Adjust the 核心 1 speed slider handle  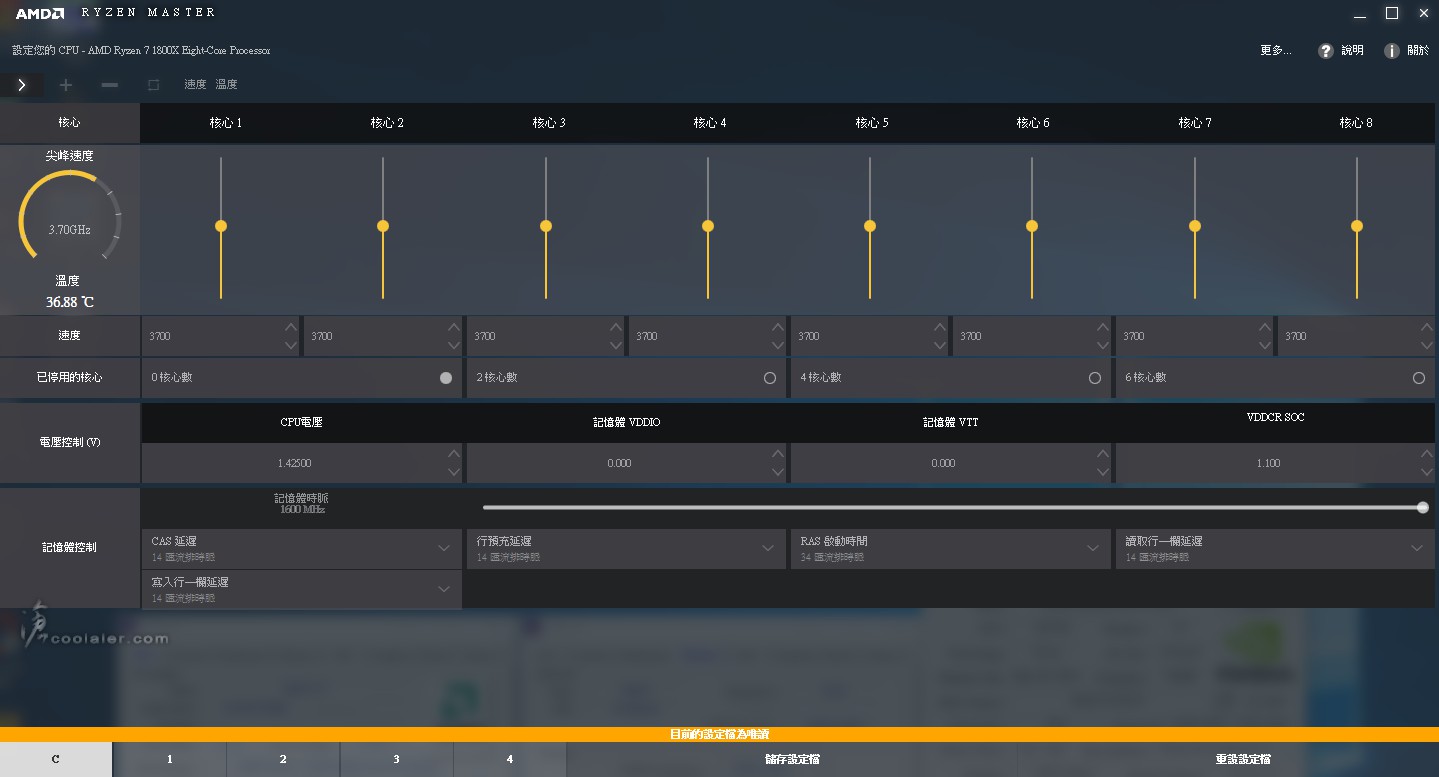coord(221,226)
